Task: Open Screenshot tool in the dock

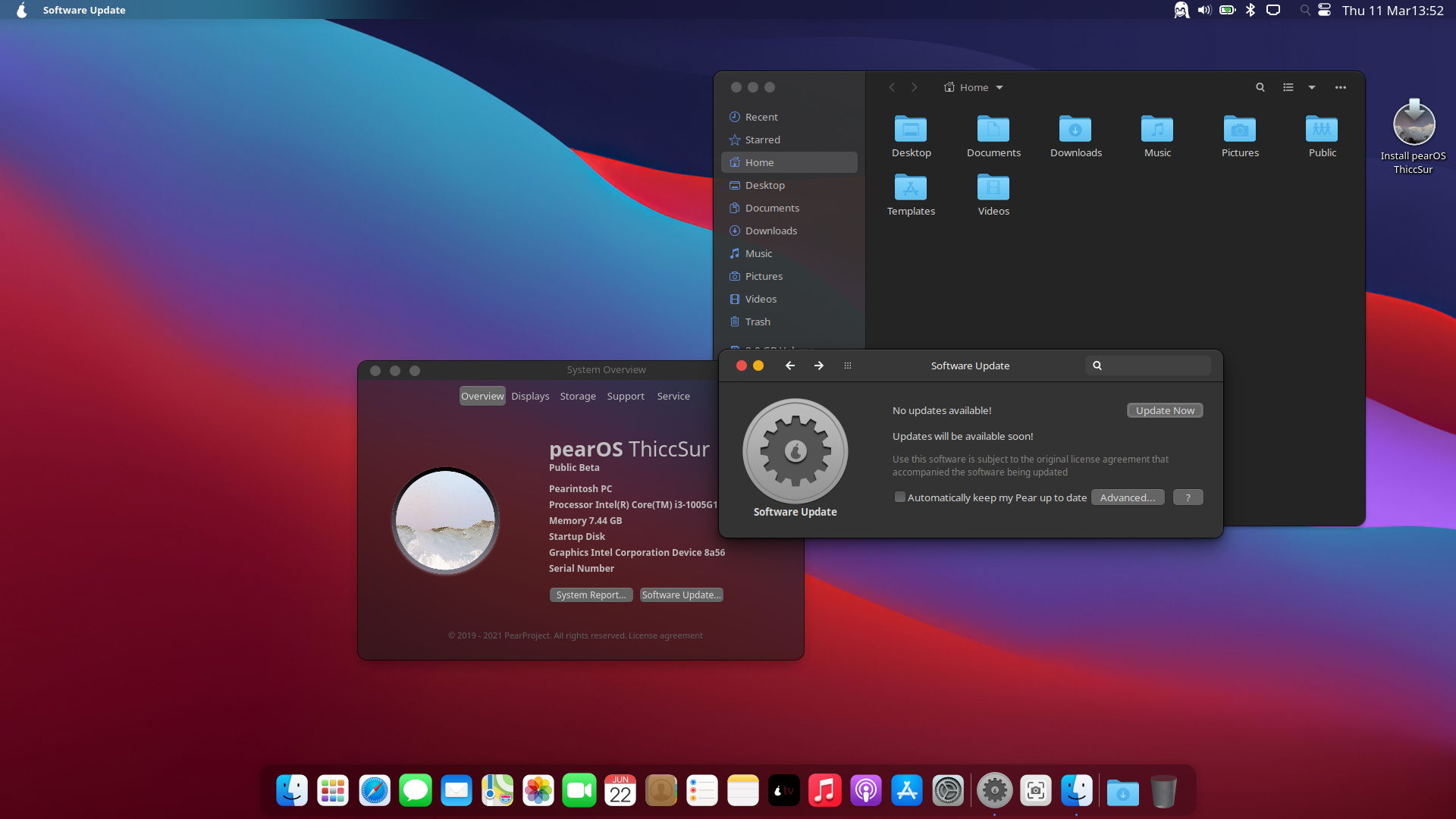Action: tap(1036, 791)
